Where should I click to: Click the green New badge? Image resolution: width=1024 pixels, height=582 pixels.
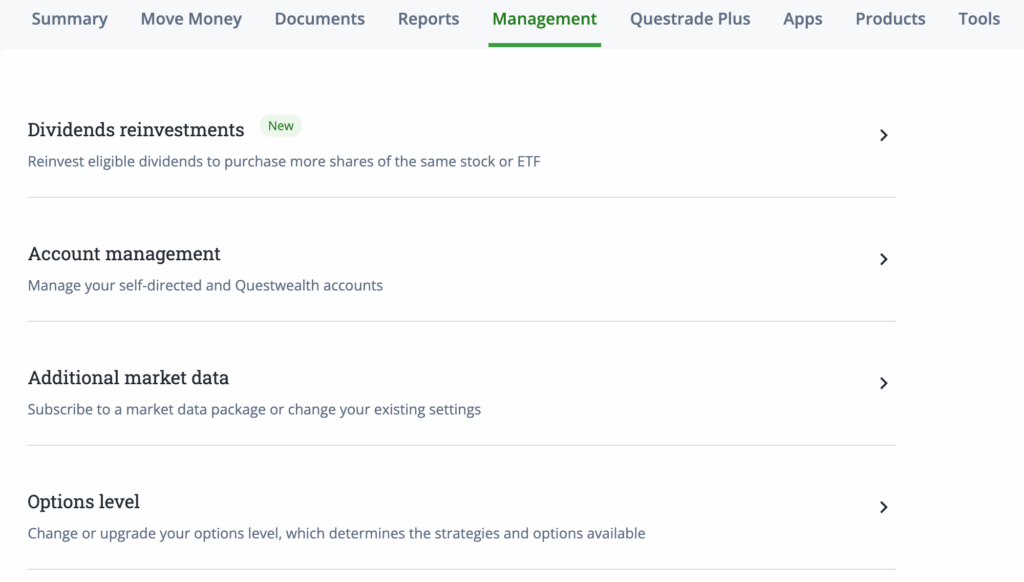pos(281,126)
